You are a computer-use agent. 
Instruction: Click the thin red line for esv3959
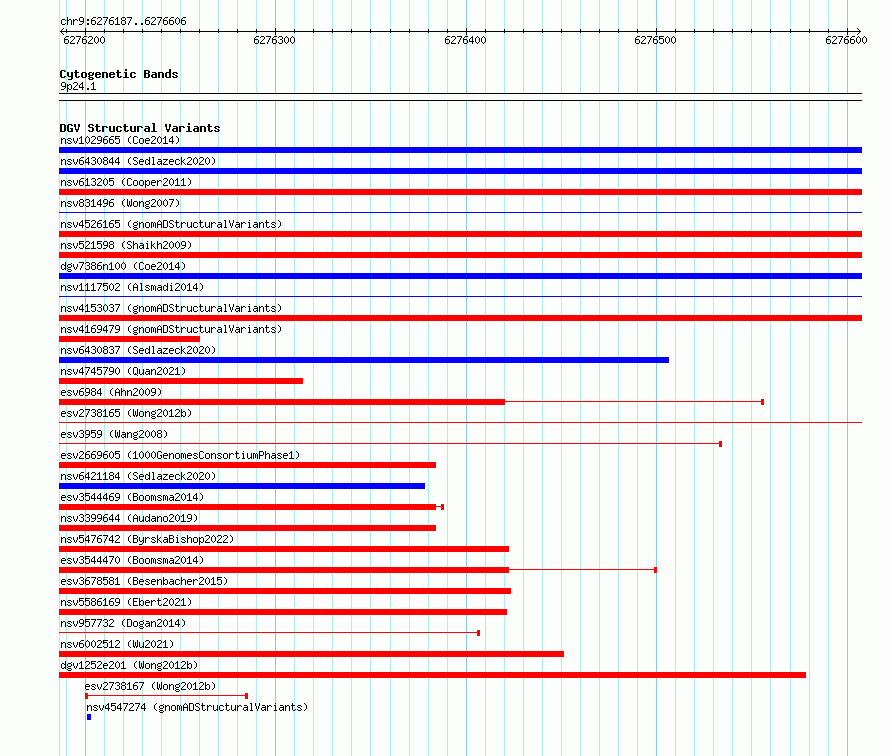[391, 444]
